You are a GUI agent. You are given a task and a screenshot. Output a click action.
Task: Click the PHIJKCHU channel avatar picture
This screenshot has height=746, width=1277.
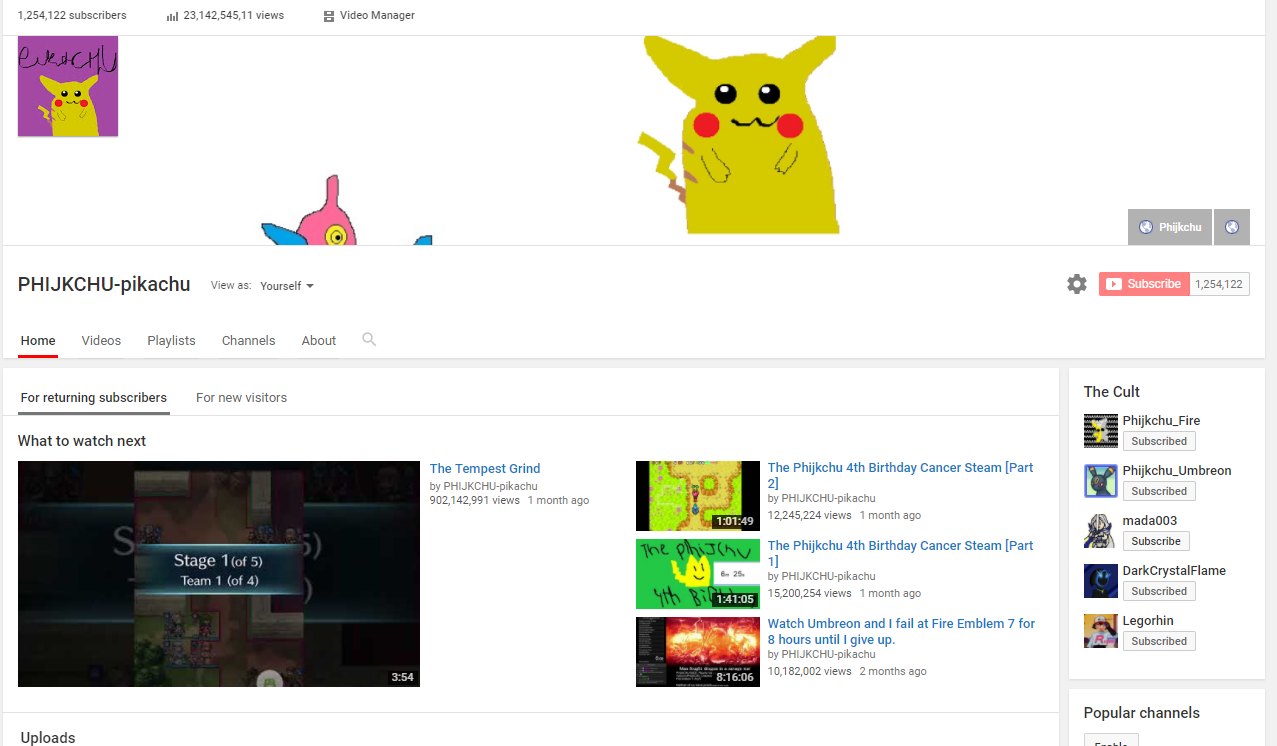point(68,86)
